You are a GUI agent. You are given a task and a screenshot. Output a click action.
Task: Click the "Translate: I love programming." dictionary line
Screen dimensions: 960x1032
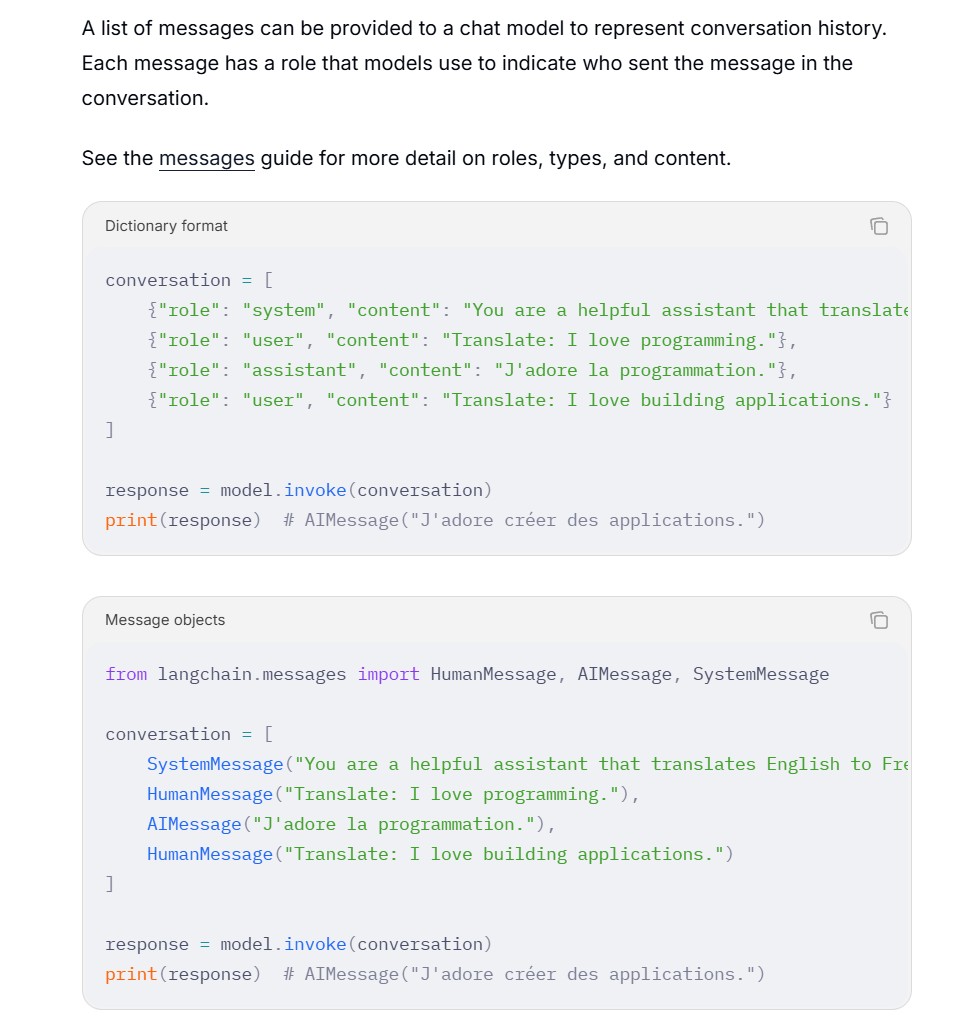coord(472,340)
